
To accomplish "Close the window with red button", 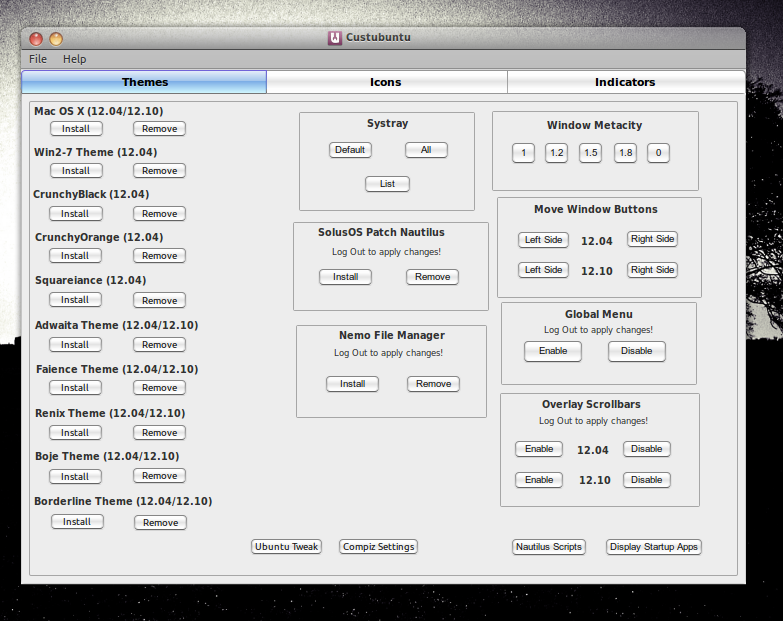I will click(x=35, y=38).
